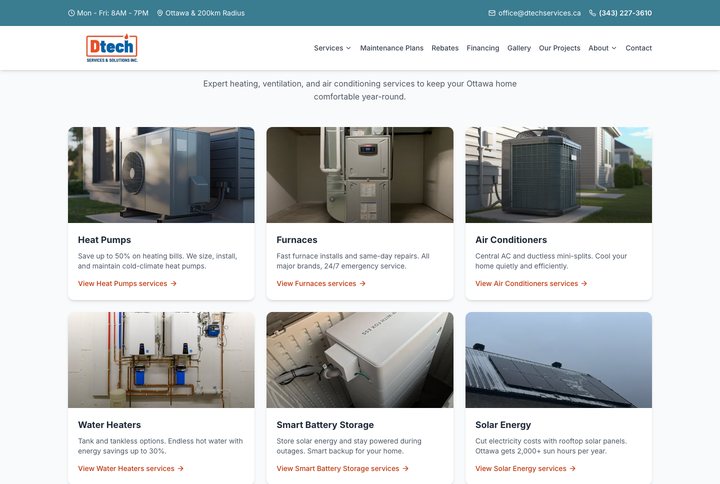Go to the Contact page
720x484 pixels.
tap(638, 48)
